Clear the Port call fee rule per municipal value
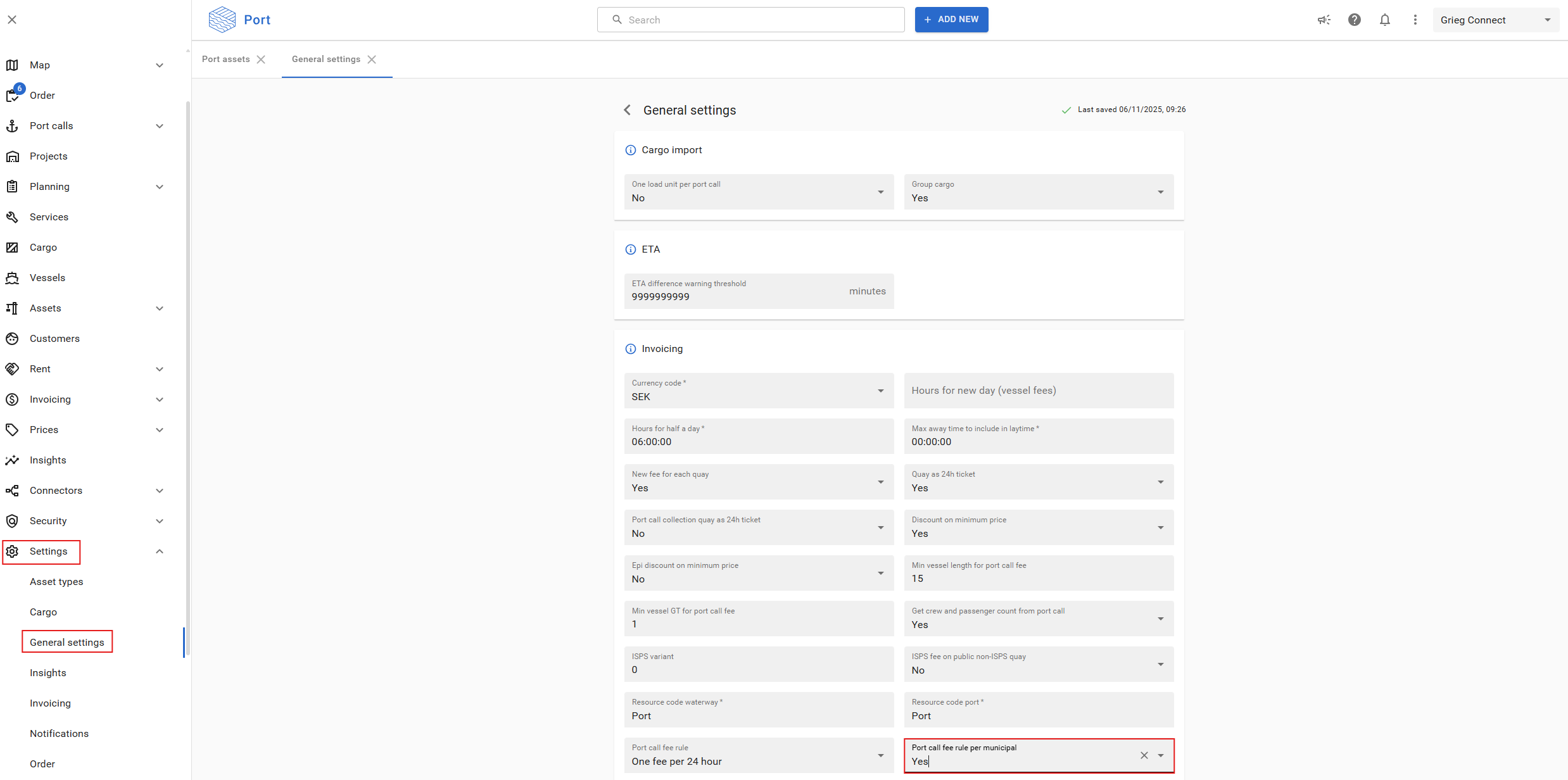 1144,755
